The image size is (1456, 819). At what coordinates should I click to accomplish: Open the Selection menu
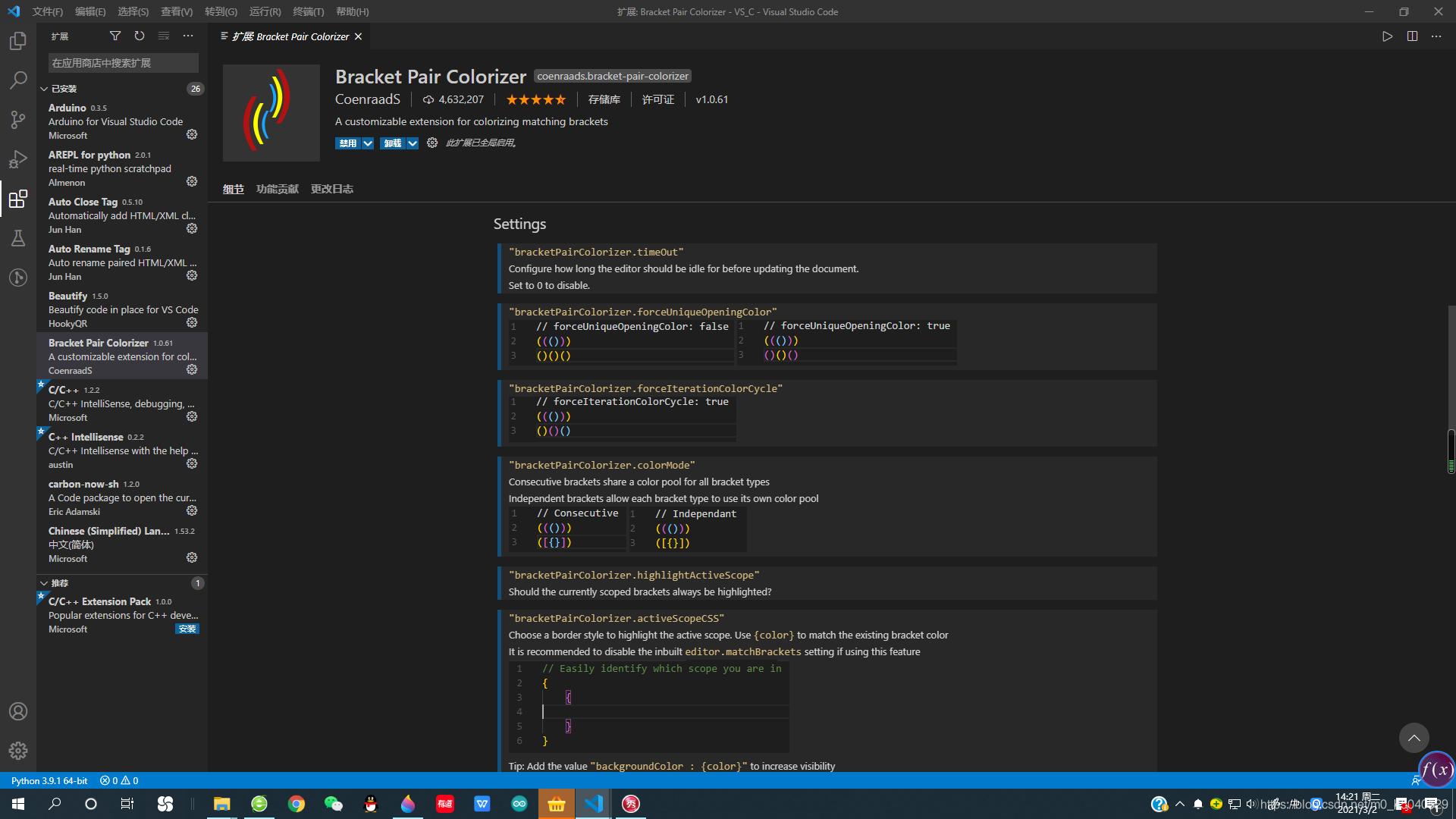click(x=133, y=11)
